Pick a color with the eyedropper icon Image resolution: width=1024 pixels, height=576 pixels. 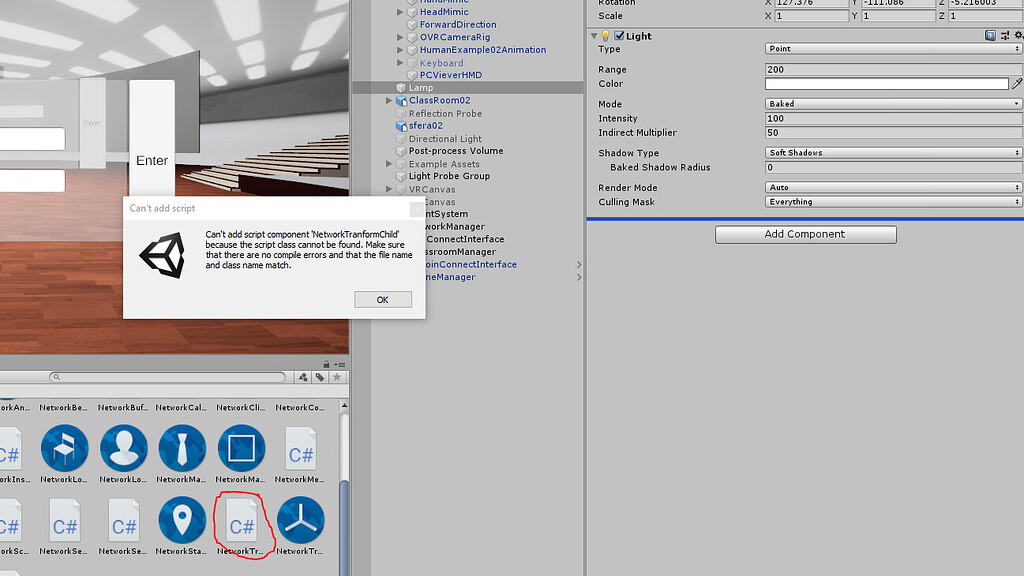(1017, 84)
